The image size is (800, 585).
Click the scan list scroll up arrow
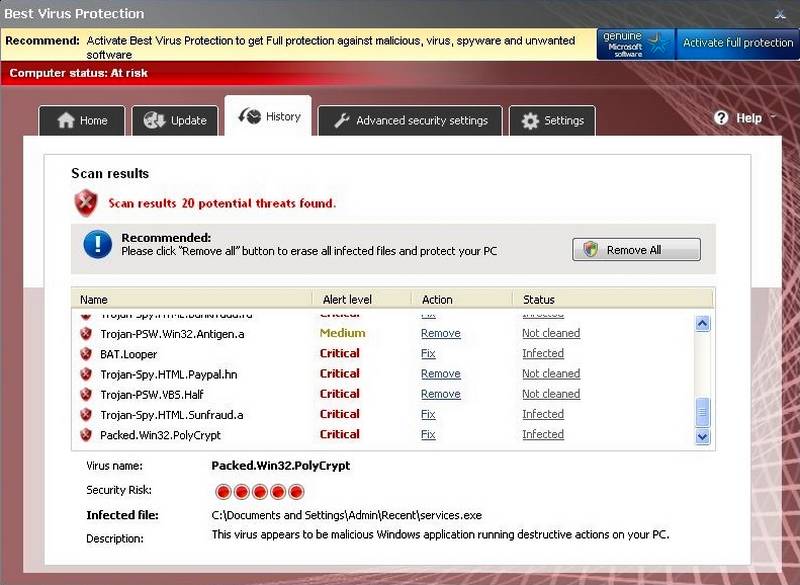(x=703, y=323)
